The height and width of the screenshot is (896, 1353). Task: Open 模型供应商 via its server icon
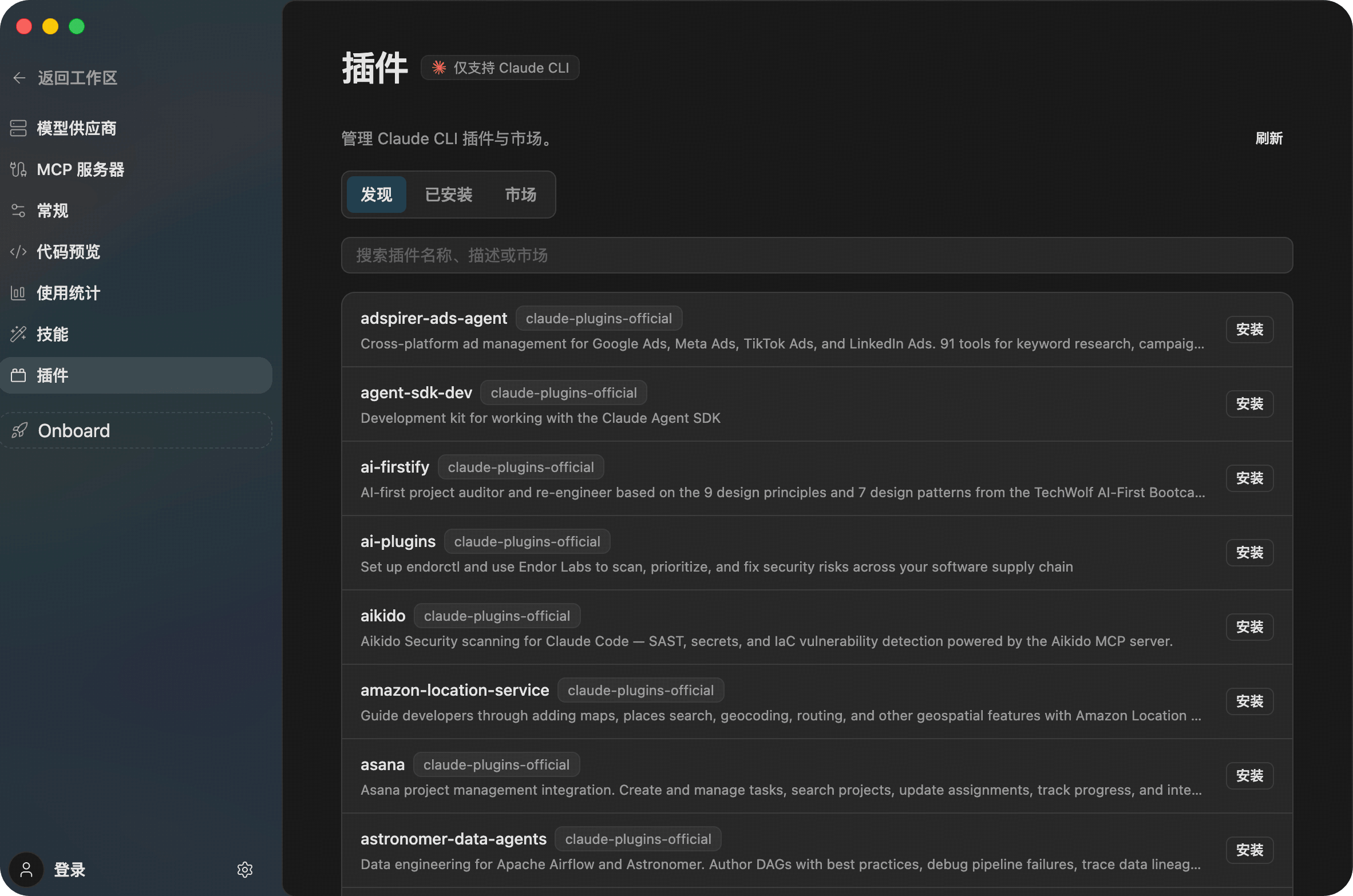[x=18, y=128]
